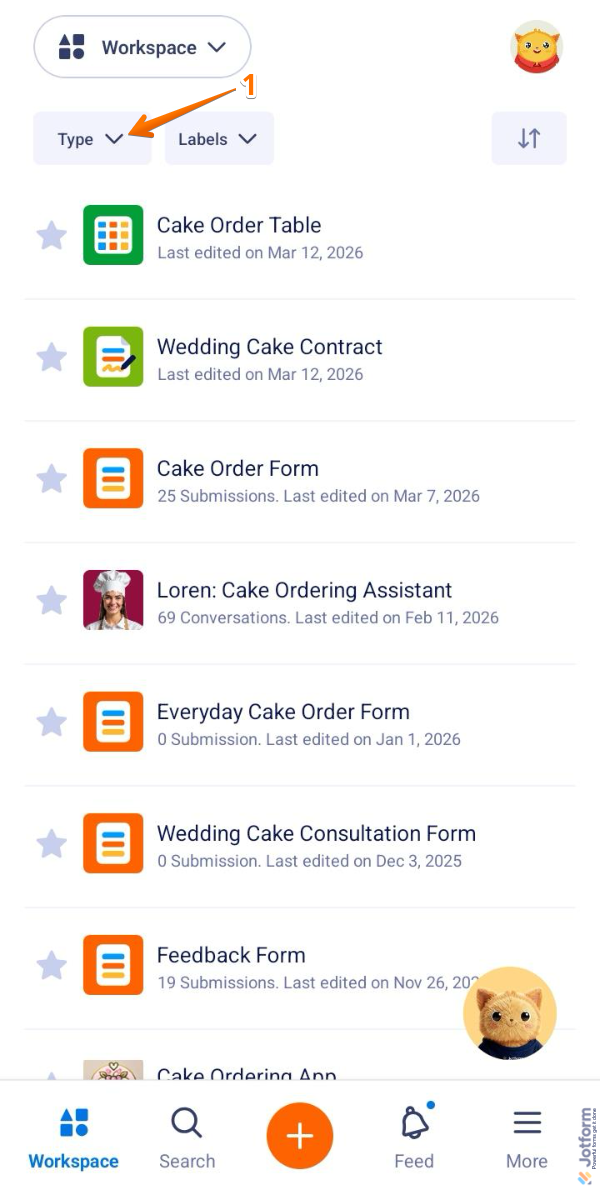This screenshot has width=600, height=1200.
Task: Select the Cake Order Form orange form icon
Action: 113,478
